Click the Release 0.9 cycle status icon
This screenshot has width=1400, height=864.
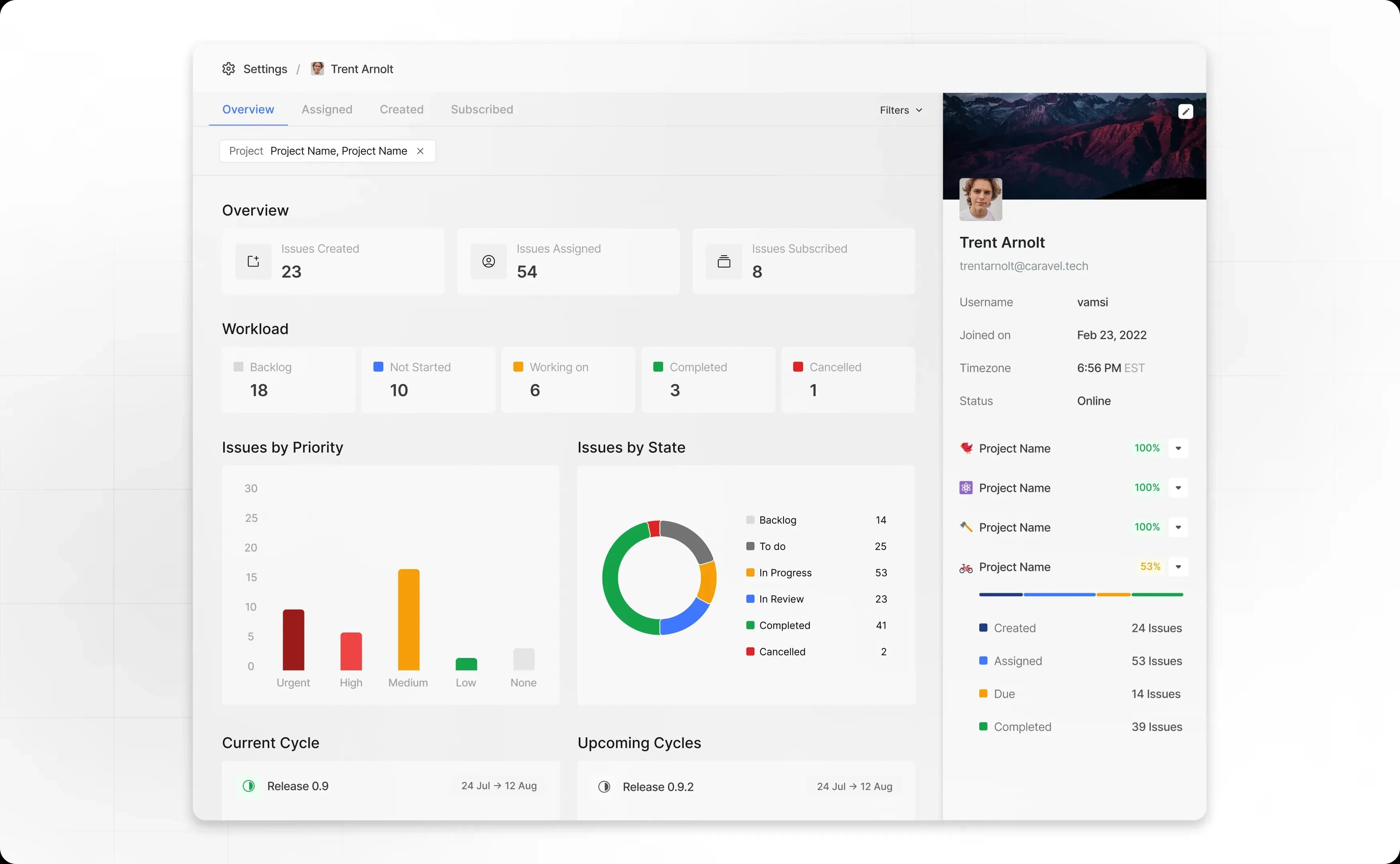248,786
